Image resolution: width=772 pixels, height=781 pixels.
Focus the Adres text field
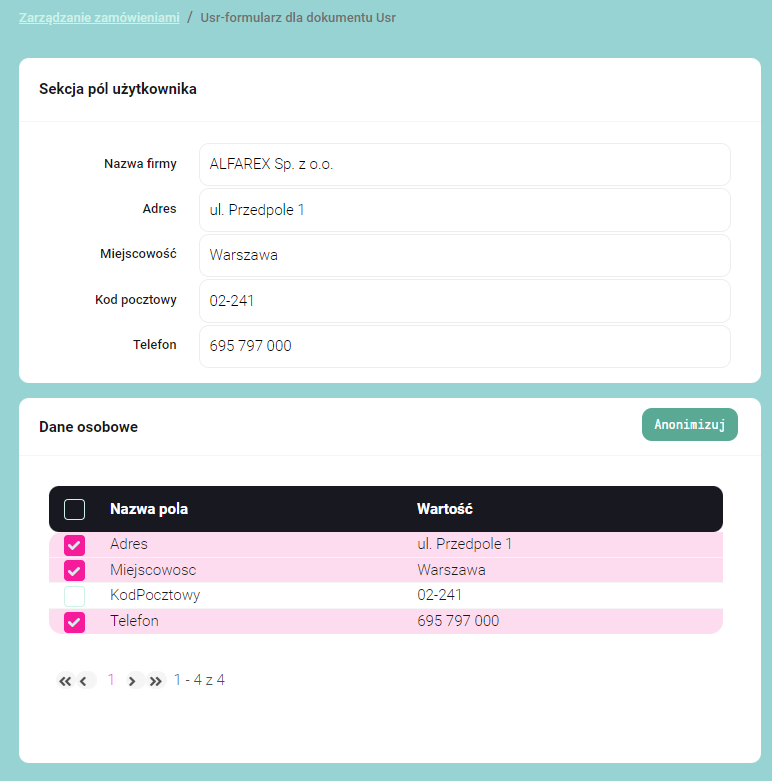[464, 210]
